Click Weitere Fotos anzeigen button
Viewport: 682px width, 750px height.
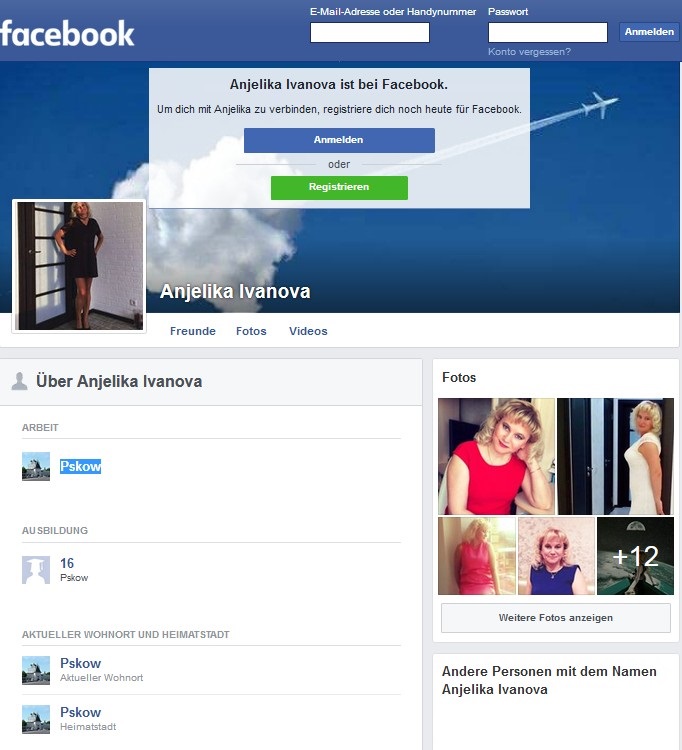pyautogui.click(x=556, y=618)
